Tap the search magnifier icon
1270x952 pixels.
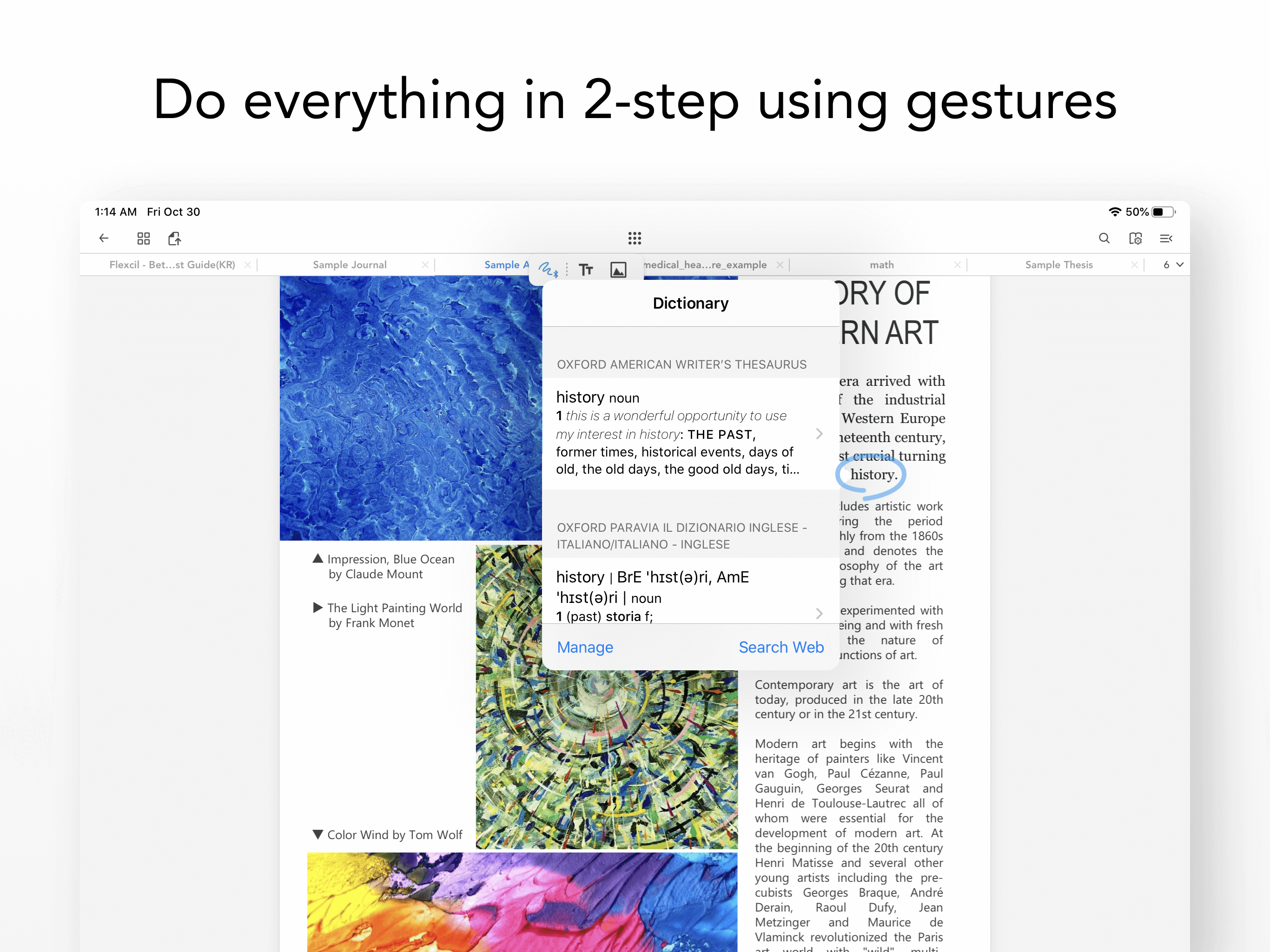pyautogui.click(x=1104, y=238)
